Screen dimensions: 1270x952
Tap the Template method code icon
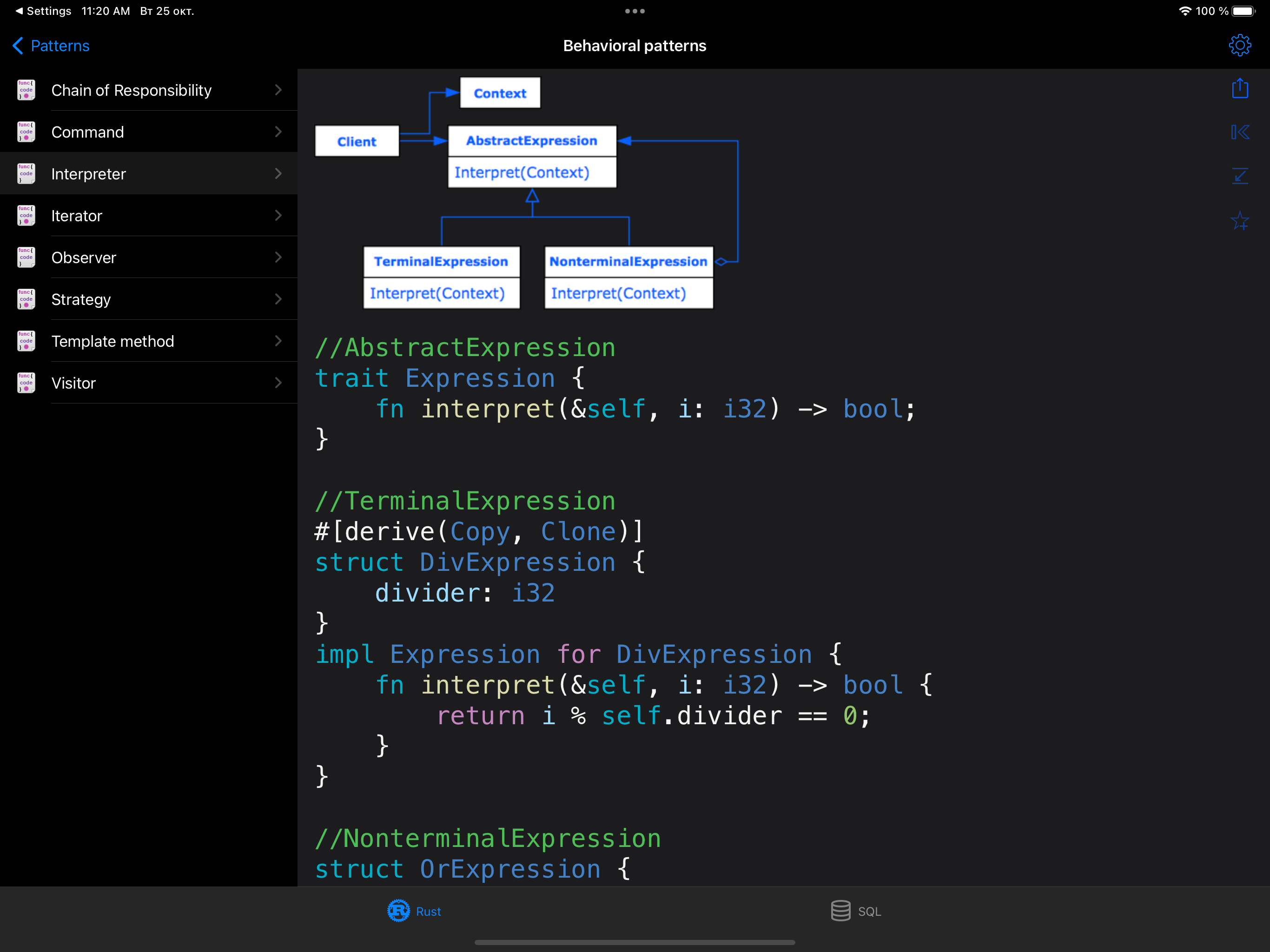[26, 342]
